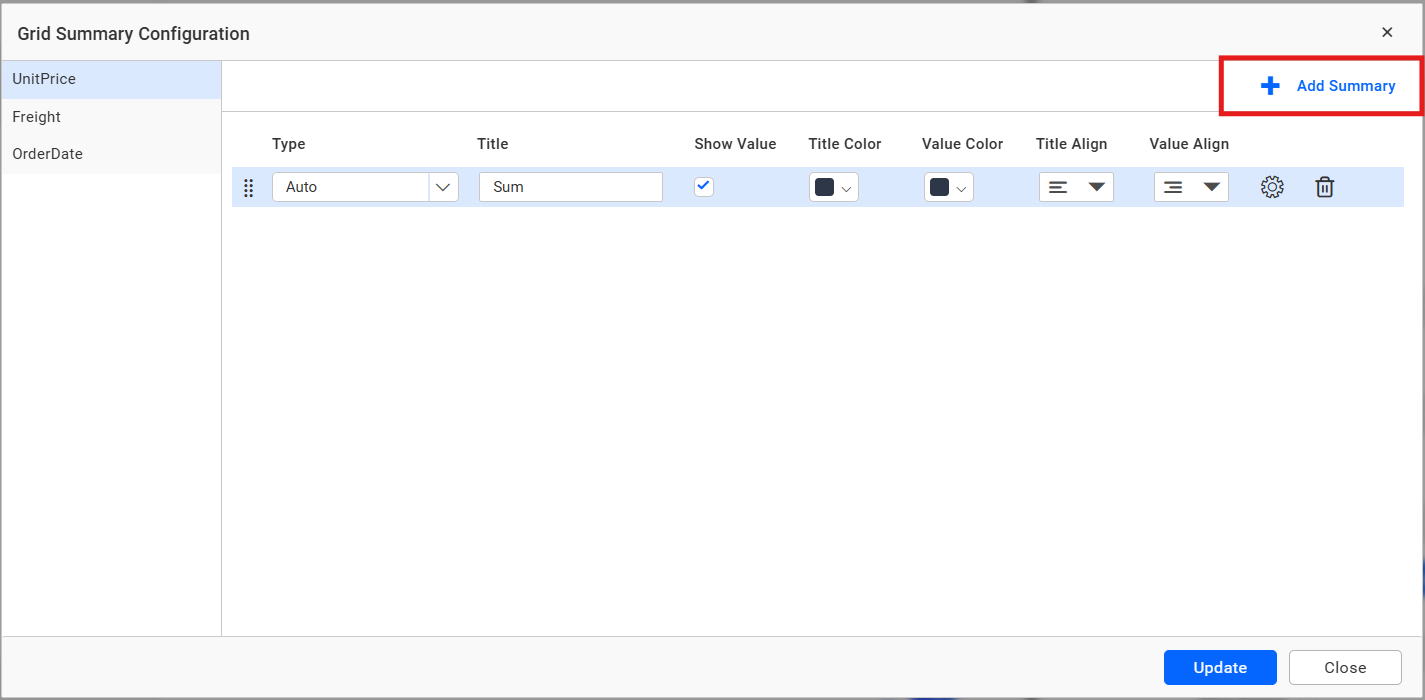Screen dimensions: 1425x700
Task: Click the gear settings icon in summary row
Action: (x=1271, y=187)
